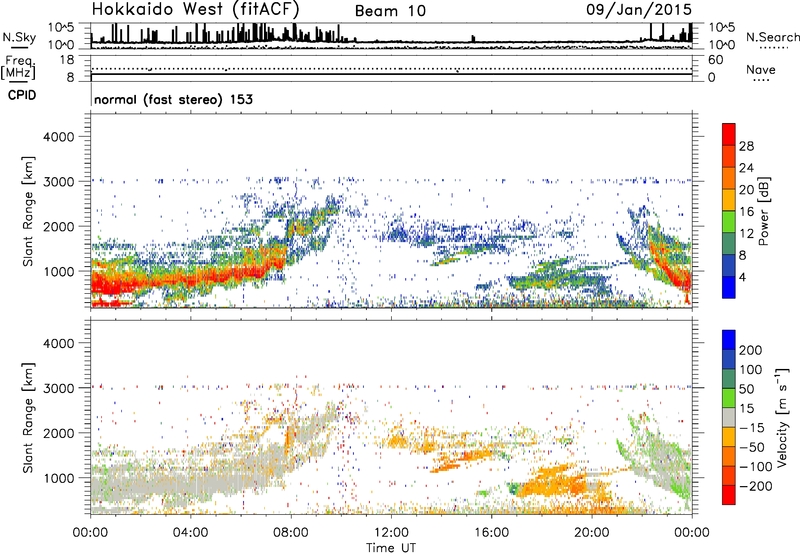
Task: Click the date '09/Jan/2015'
Action: [x=639, y=9]
